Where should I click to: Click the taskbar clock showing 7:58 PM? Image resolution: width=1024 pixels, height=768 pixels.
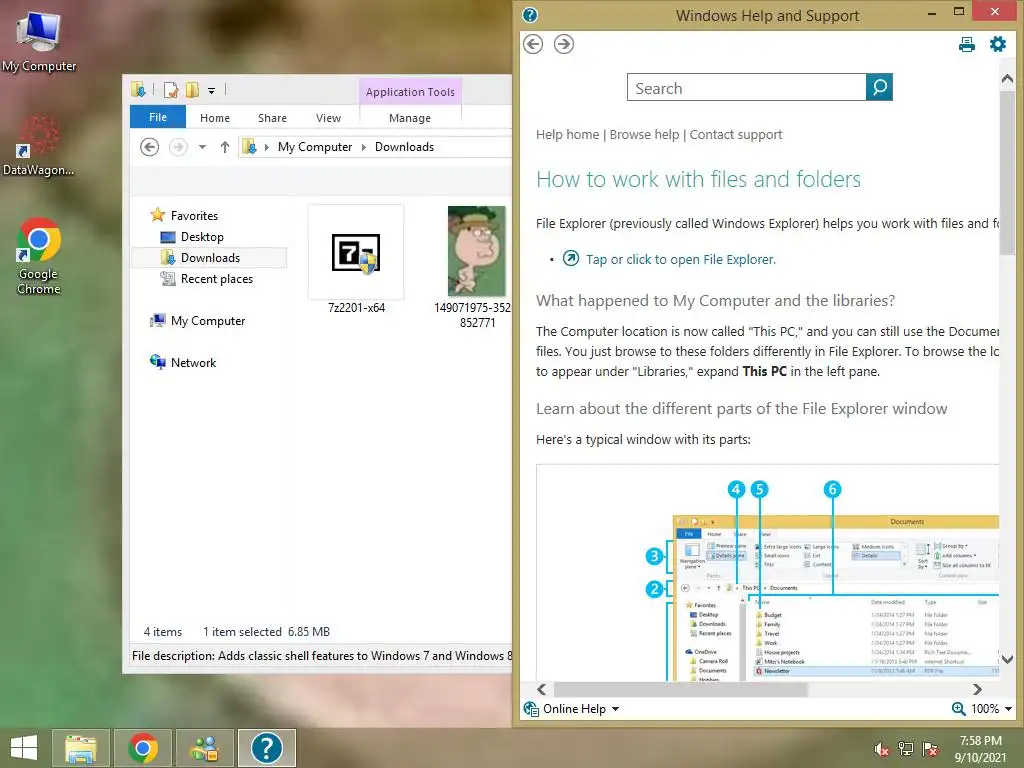[x=980, y=741]
